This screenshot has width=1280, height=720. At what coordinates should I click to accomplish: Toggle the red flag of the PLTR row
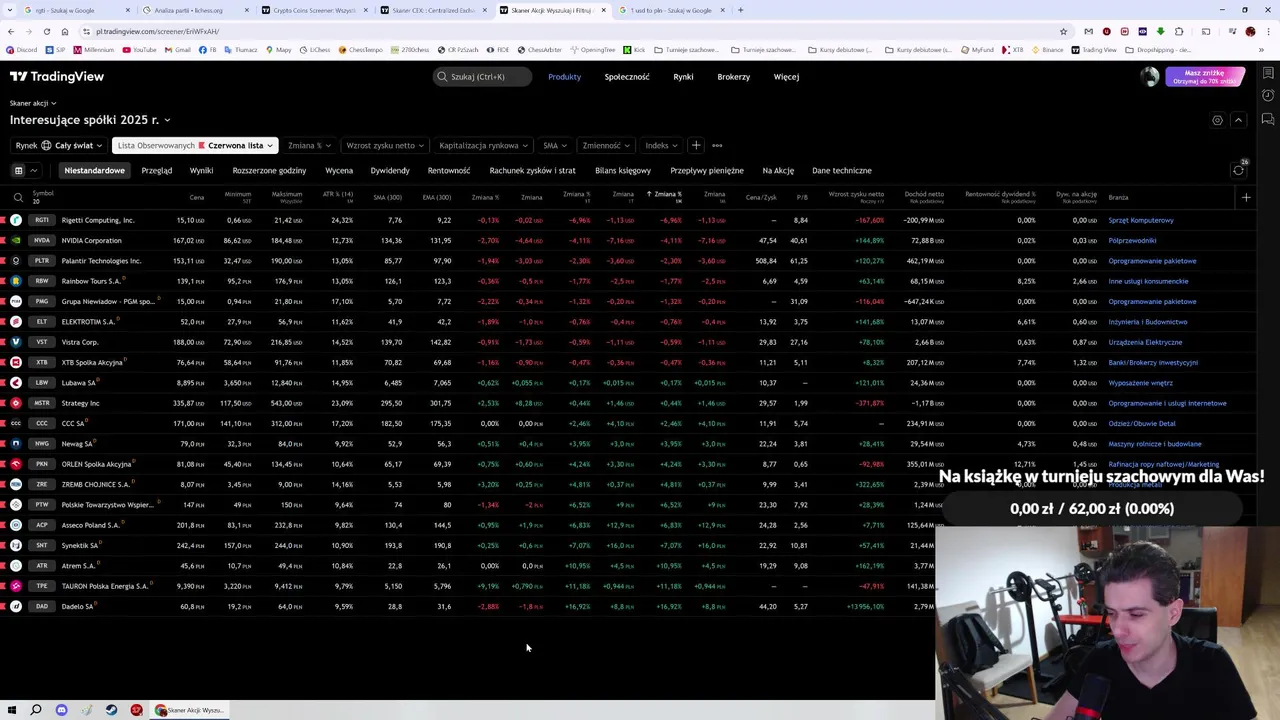3,261
